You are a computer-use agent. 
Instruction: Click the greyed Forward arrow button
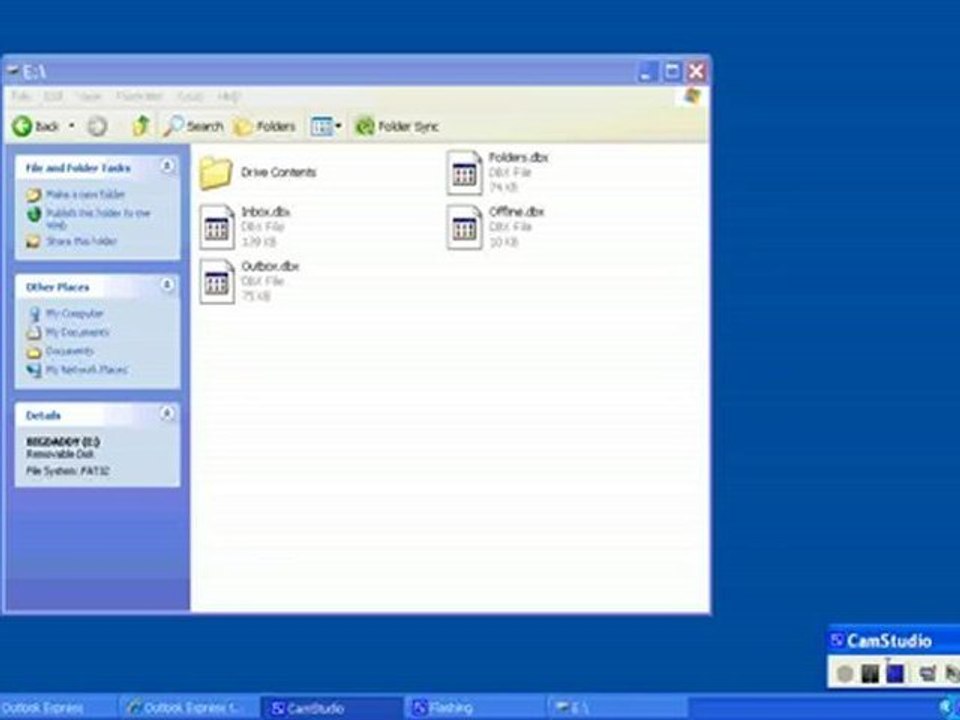(97, 127)
